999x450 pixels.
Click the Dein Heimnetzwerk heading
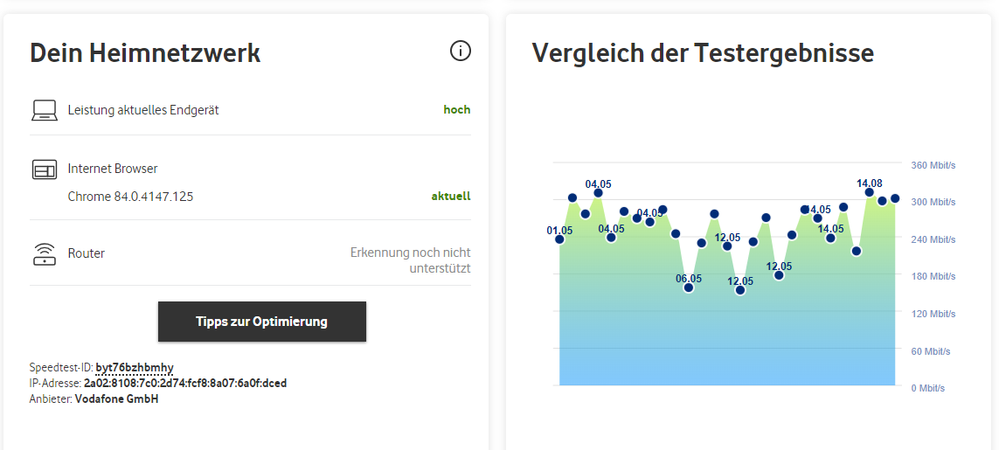(x=145, y=53)
